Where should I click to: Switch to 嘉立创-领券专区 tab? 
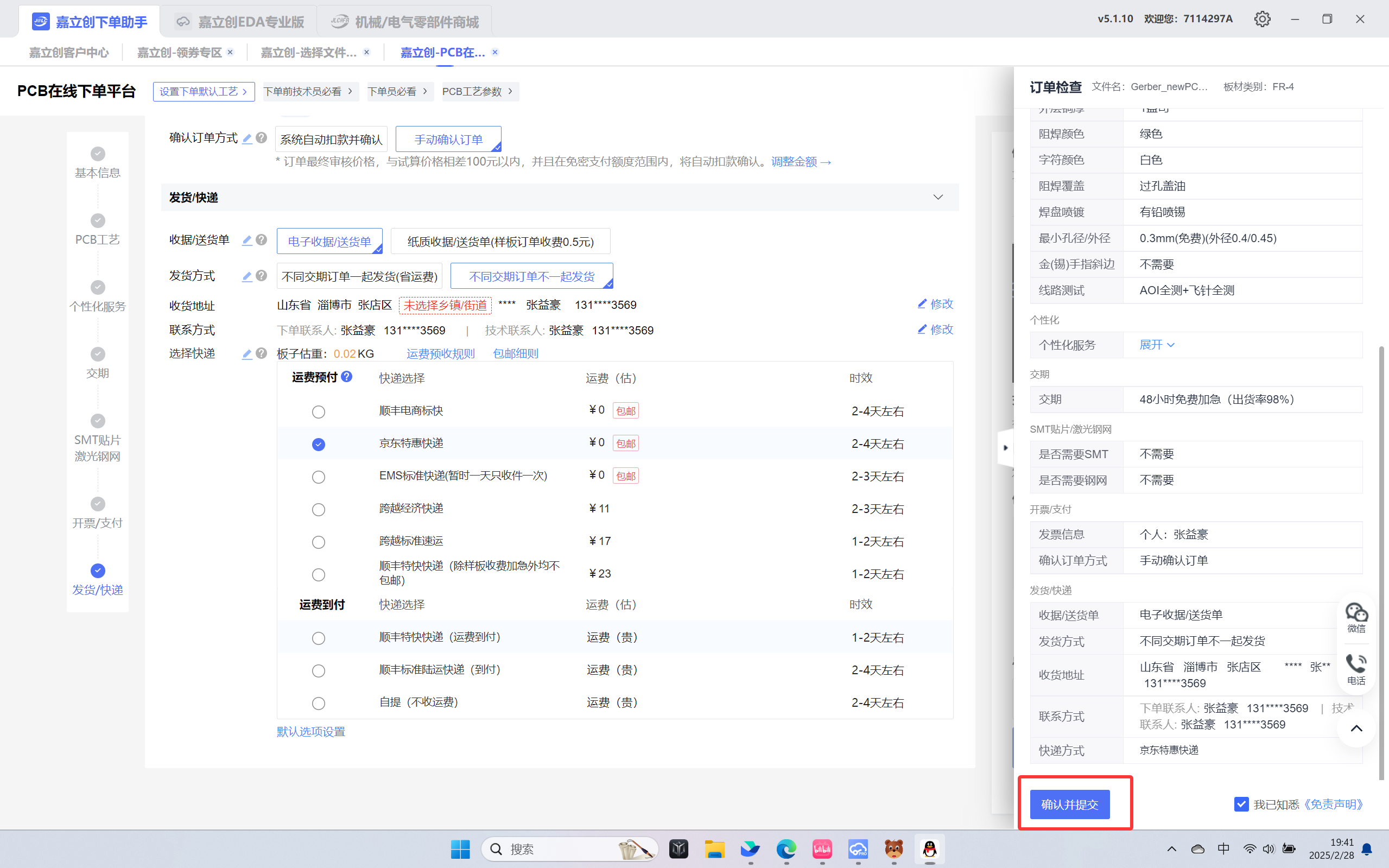179,52
